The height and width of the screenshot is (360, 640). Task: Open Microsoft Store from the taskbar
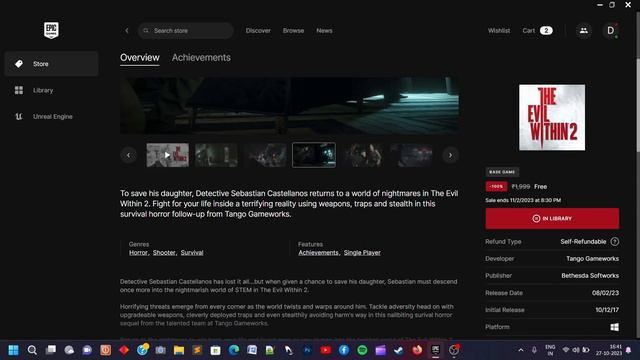[x=216, y=350]
